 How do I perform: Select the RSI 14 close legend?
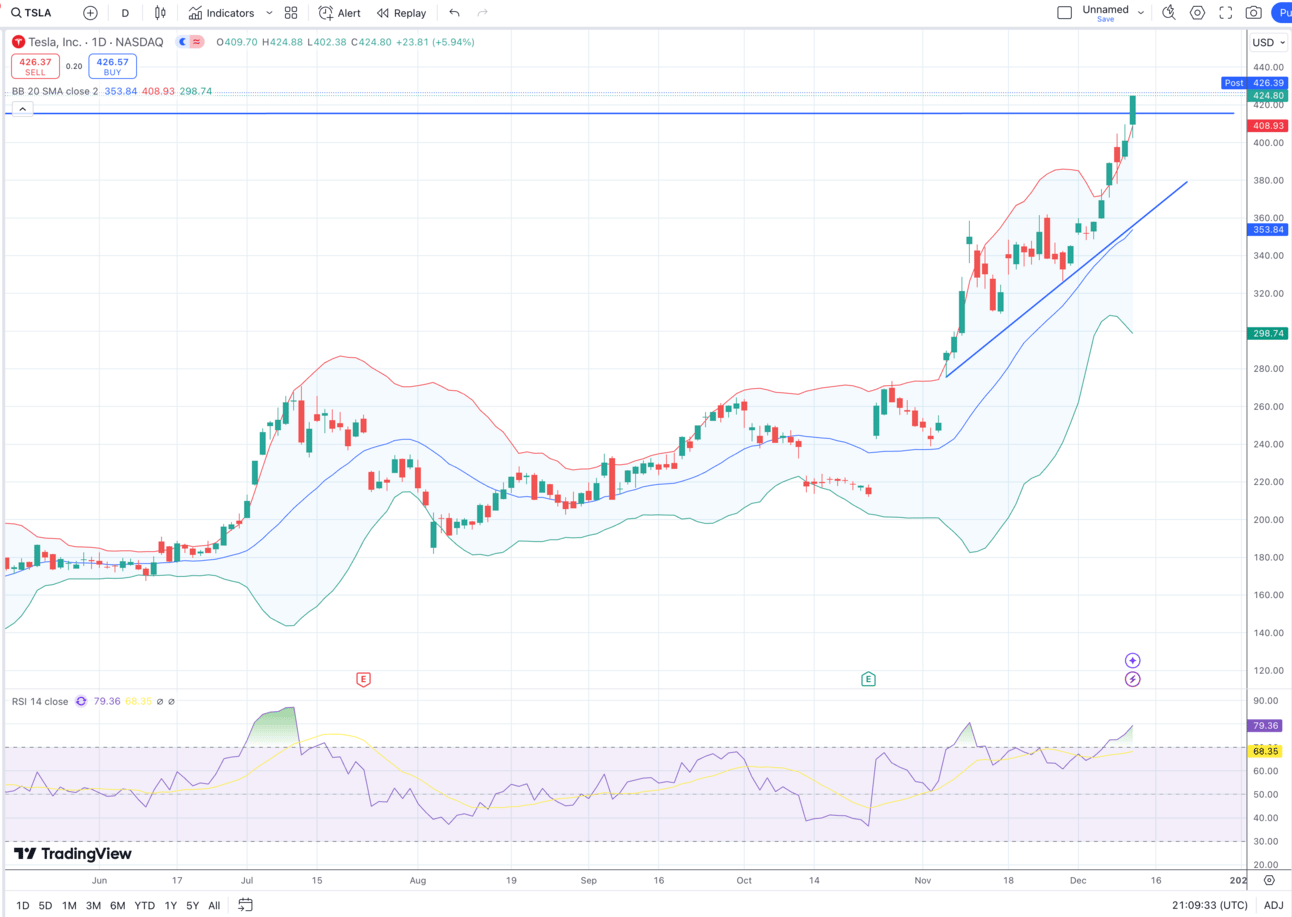tap(40, 701)
